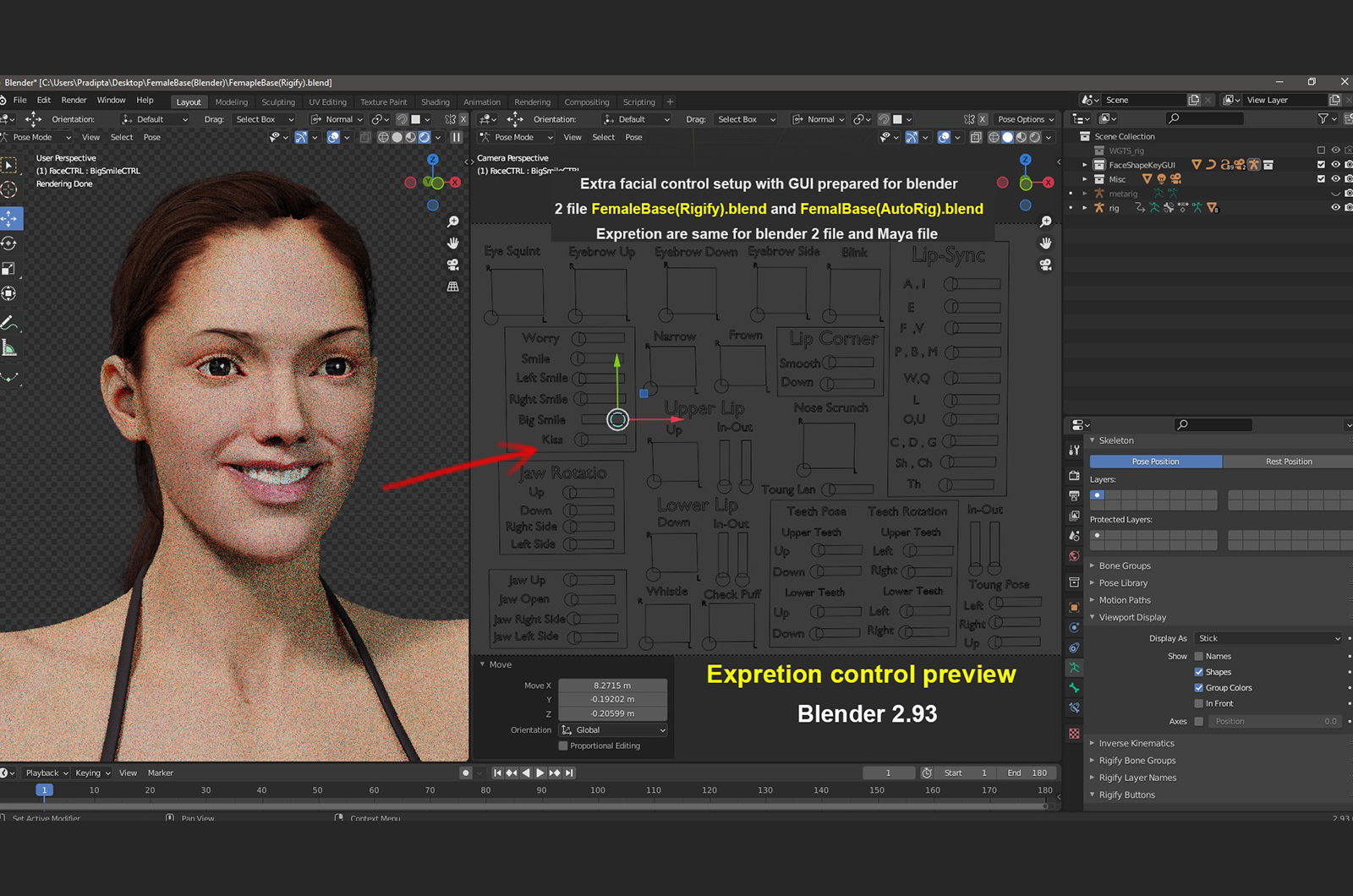This screenshot has width=1353, height=896.
Task: Pause render preview in User Perspective viewport
Action: [457, 137]
